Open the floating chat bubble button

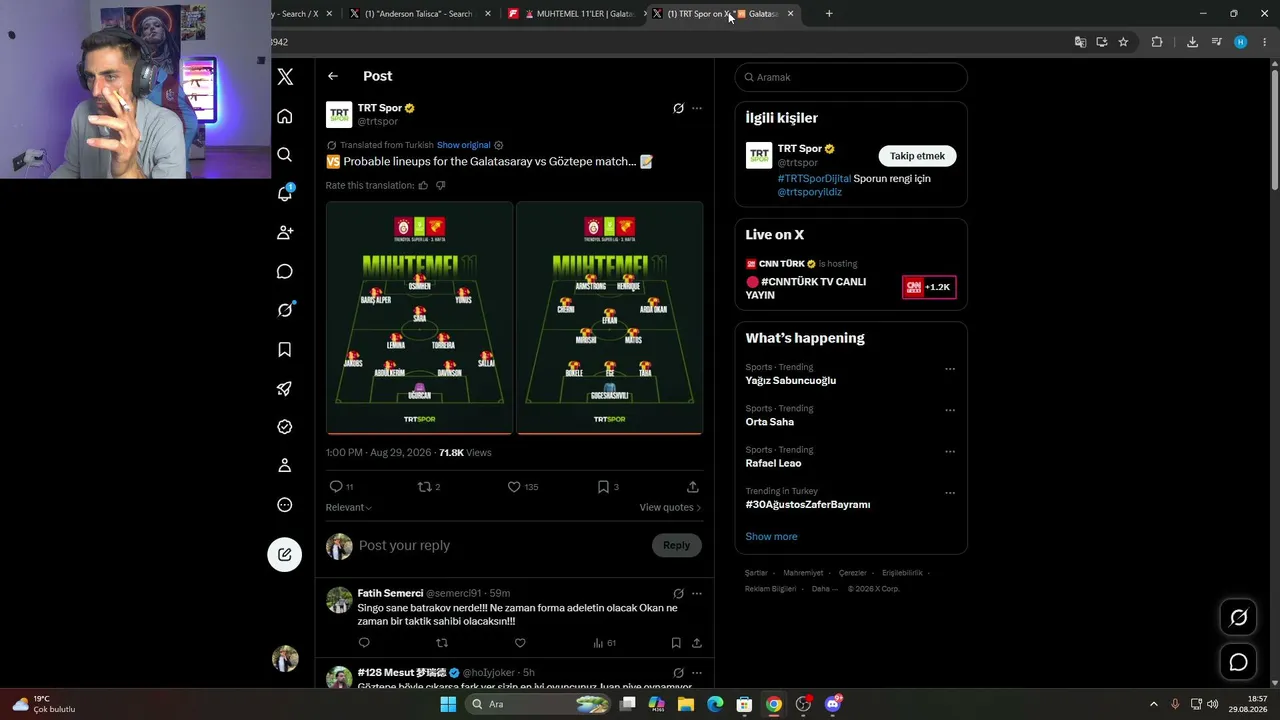(x=1238, y=662)
